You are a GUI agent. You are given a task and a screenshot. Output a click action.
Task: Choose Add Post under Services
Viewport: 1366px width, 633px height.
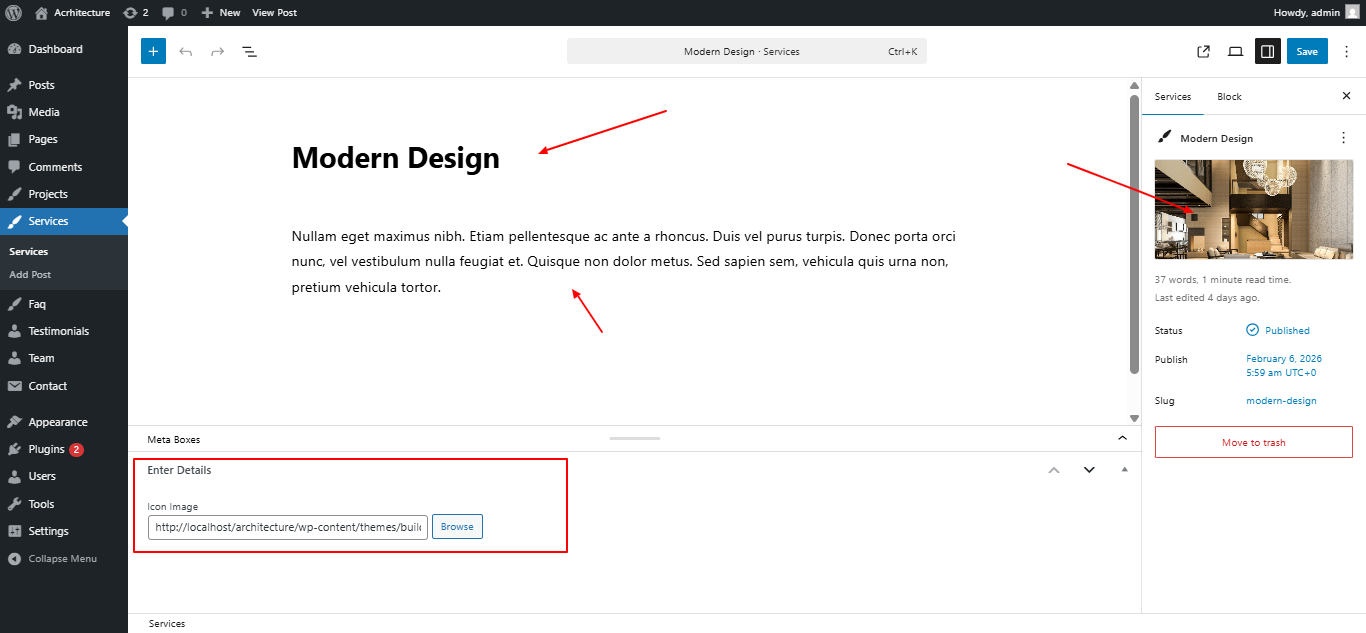click(x=30, y=274)
